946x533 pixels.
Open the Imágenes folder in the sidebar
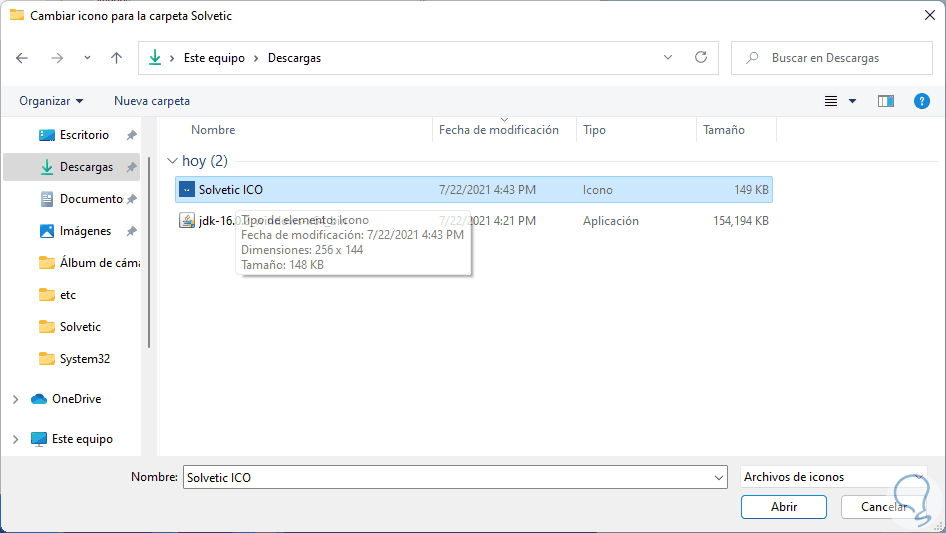(85, 231)
